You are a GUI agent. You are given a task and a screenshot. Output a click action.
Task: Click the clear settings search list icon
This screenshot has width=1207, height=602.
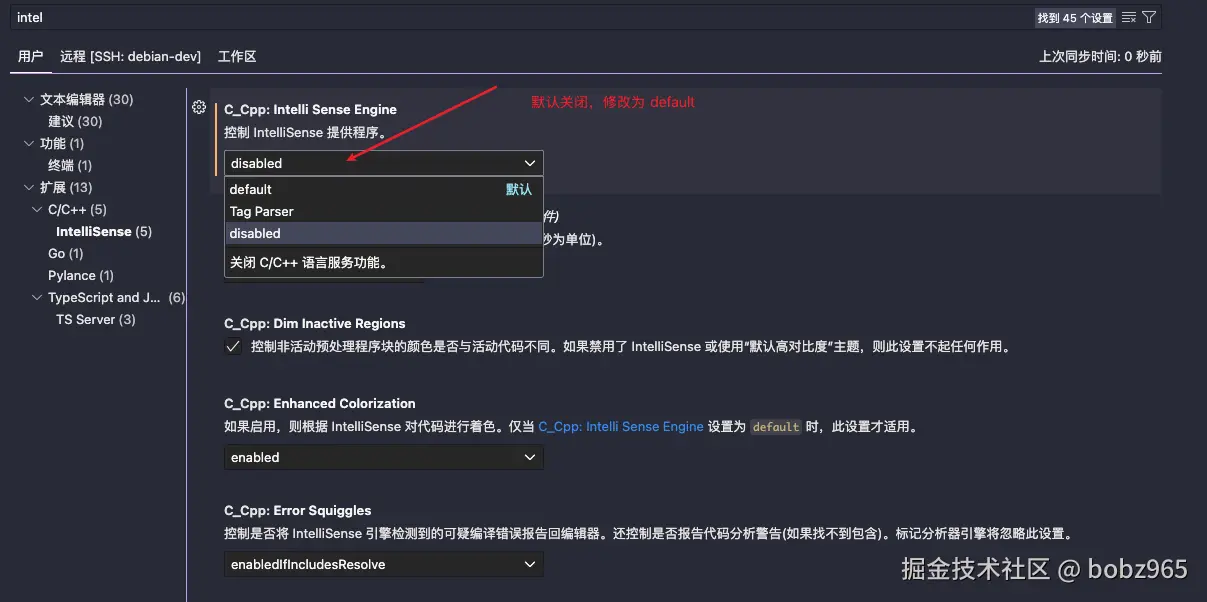click(1129, 17)
